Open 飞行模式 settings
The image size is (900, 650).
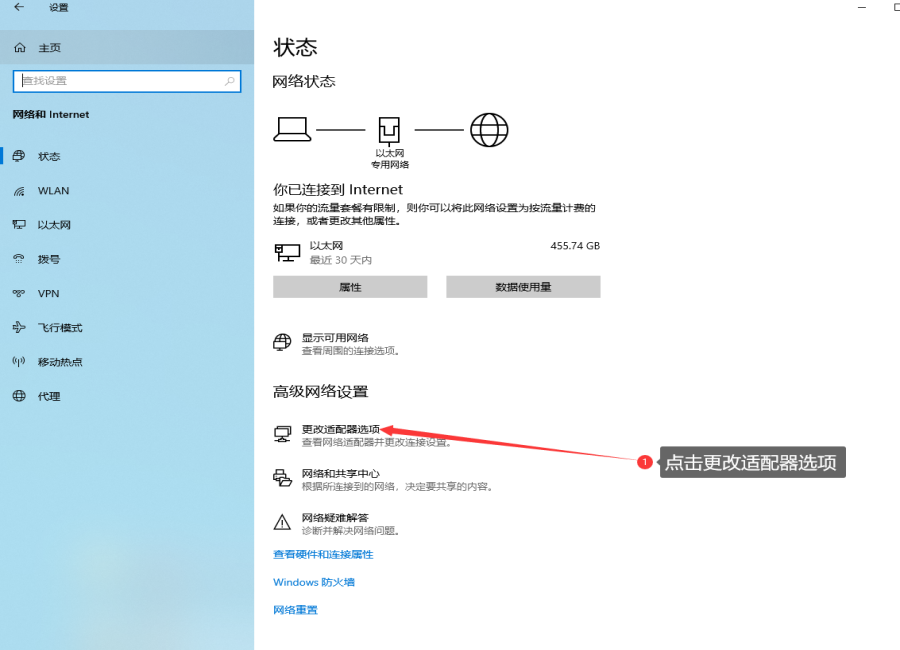pos(127,327)
